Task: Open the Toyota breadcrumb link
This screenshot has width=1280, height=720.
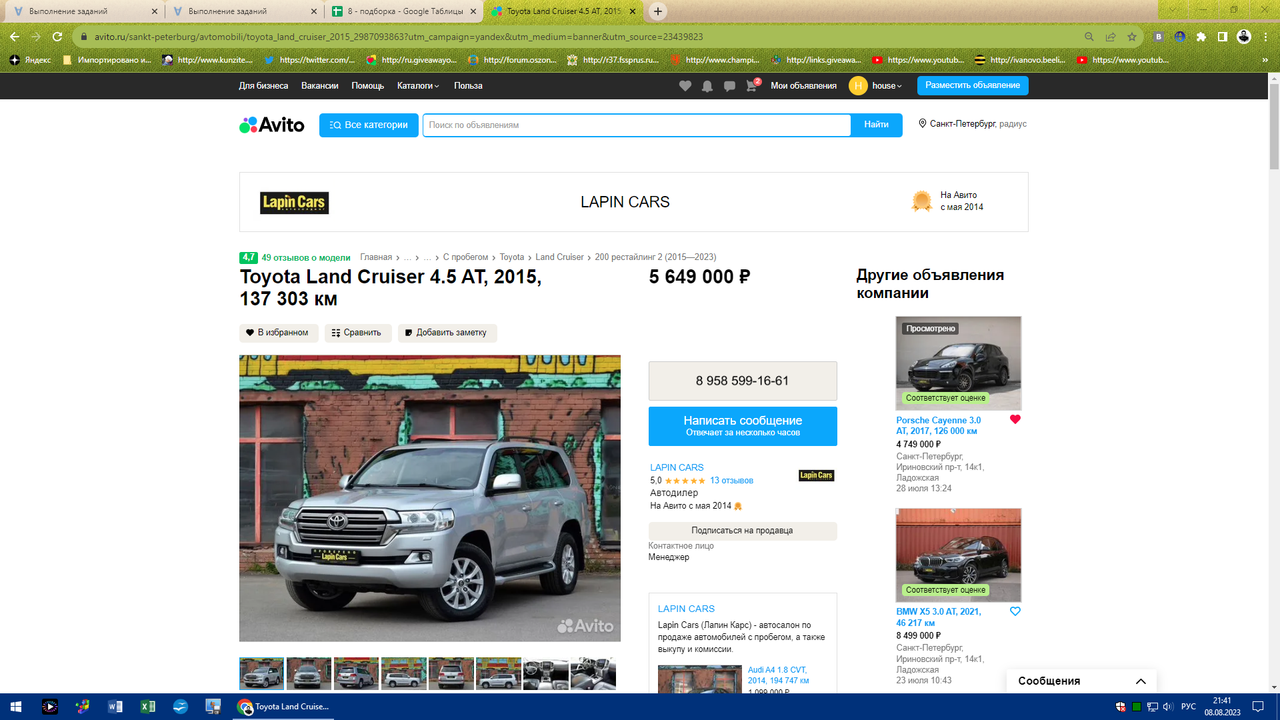Action: [512, 257]
